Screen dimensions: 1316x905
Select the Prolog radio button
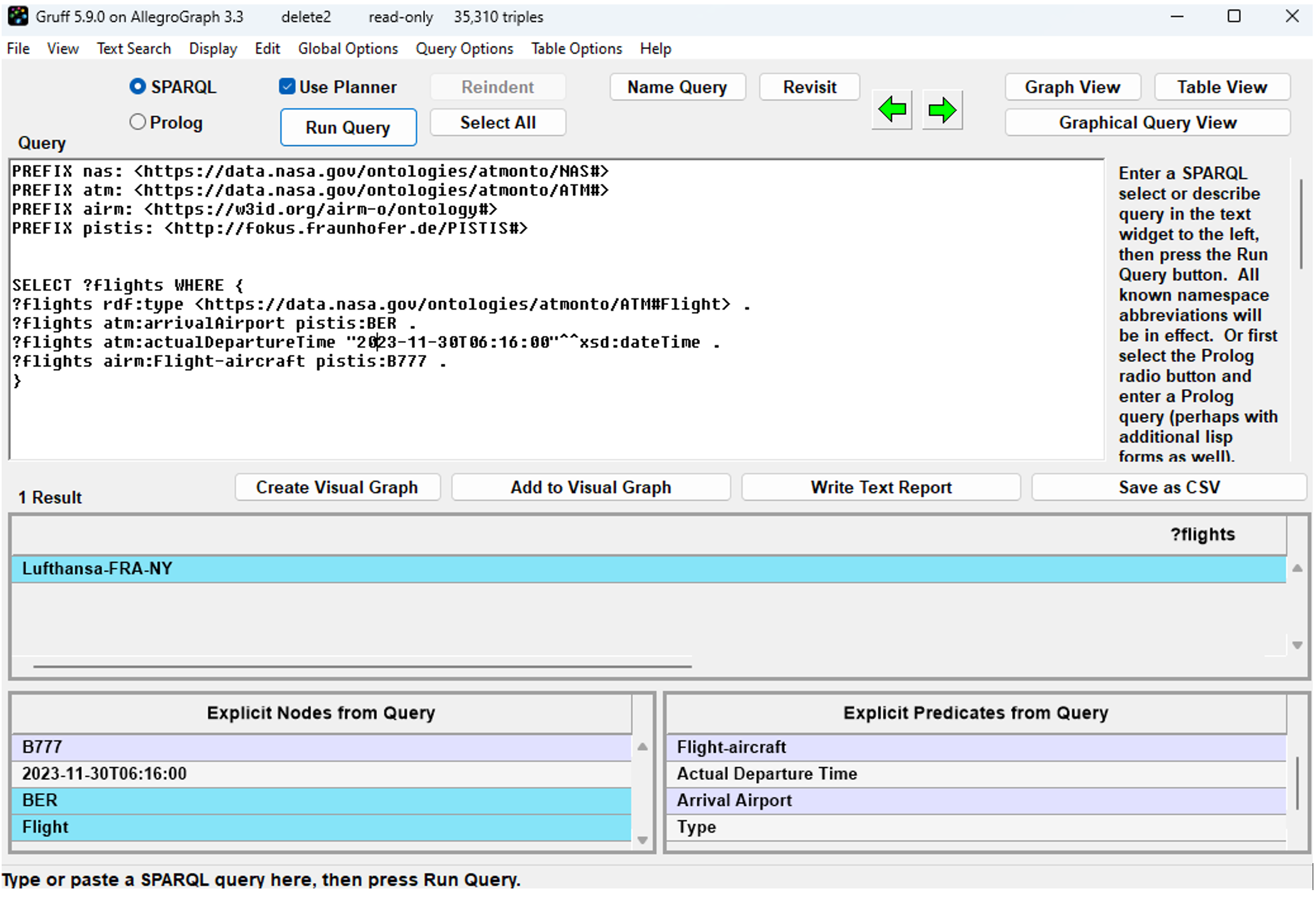pyautogui.click(x=137, y=122)
